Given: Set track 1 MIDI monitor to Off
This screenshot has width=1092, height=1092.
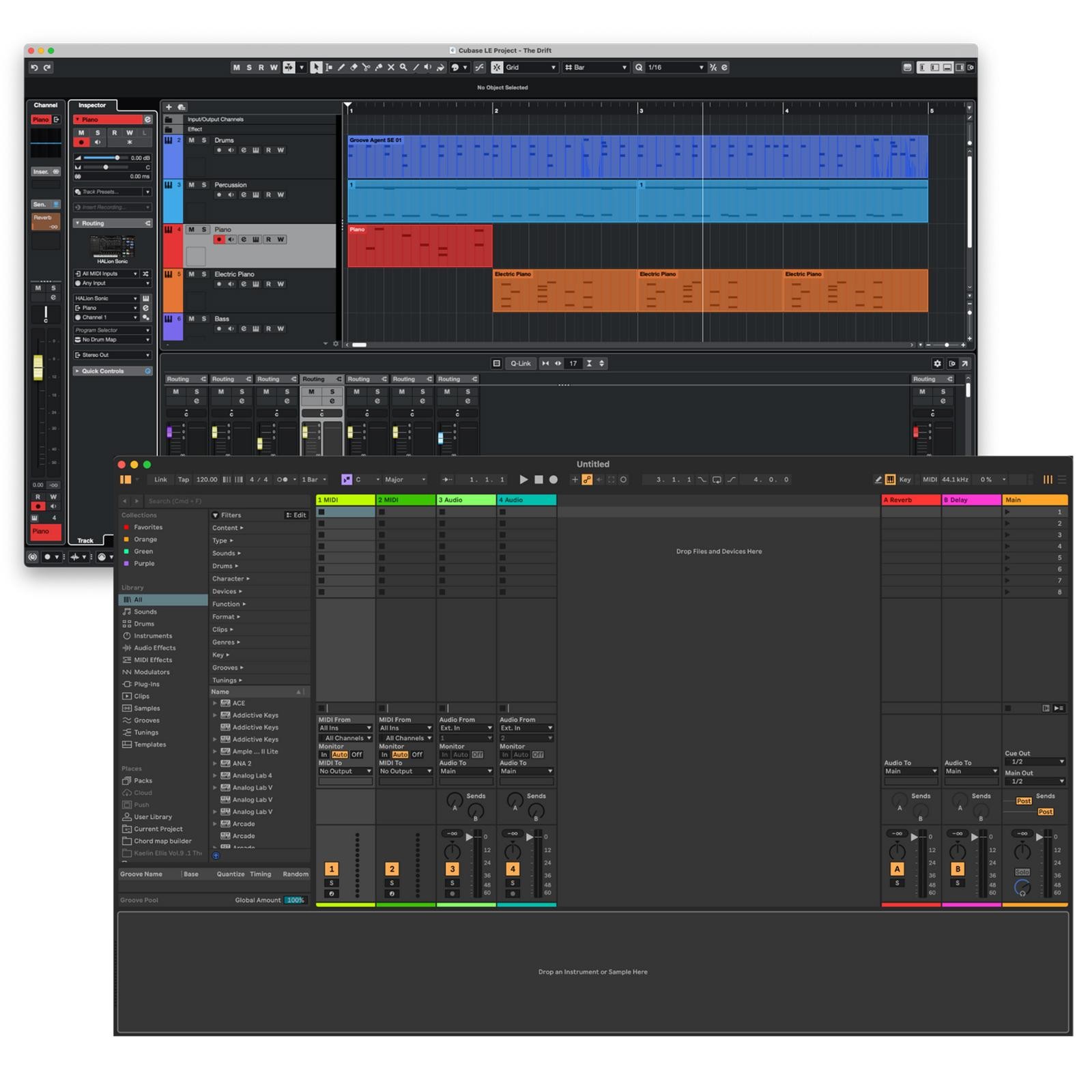Looking at the screenshot, I should coord(356,755).
